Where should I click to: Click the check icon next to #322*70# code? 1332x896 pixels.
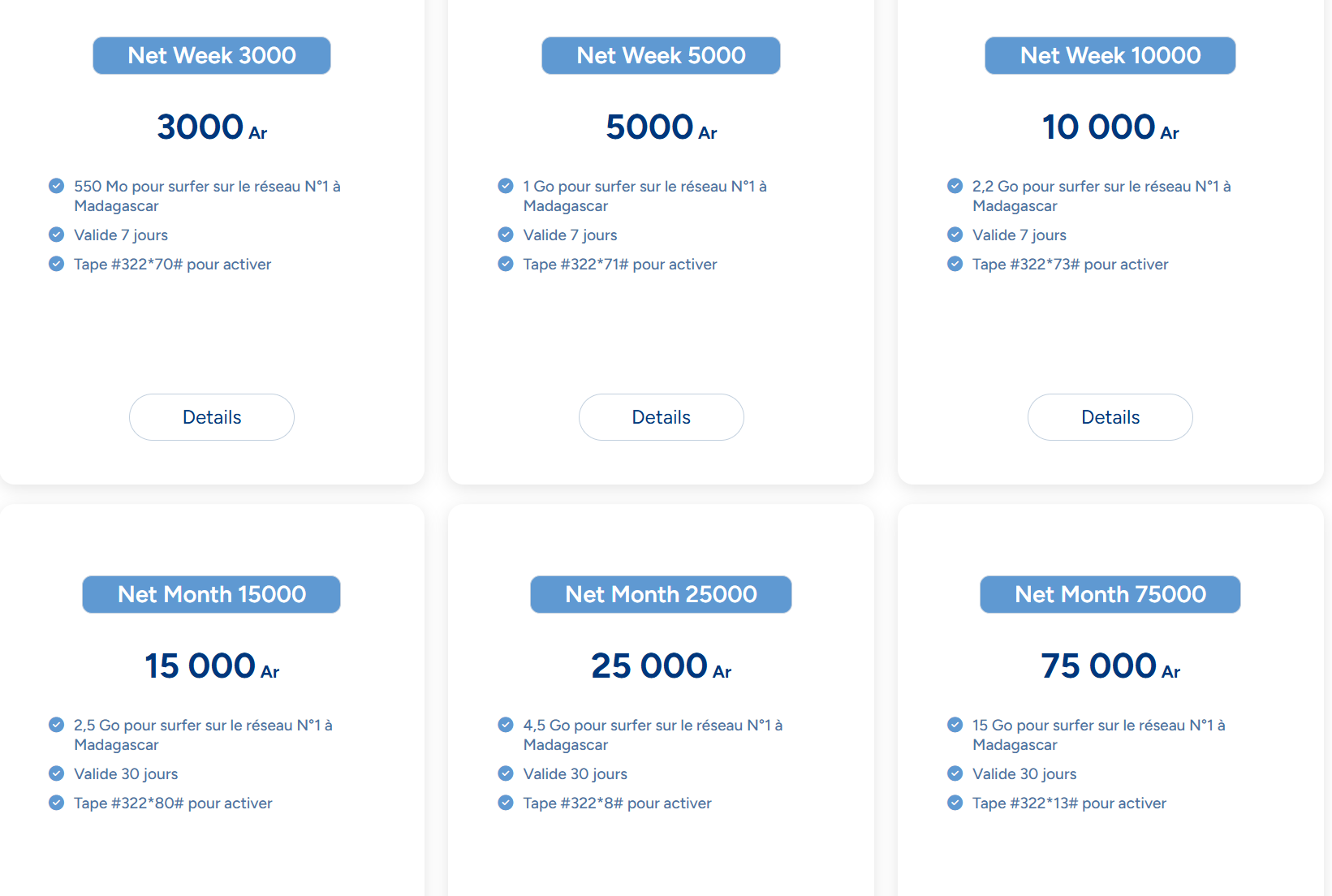(x=56, y=264)
